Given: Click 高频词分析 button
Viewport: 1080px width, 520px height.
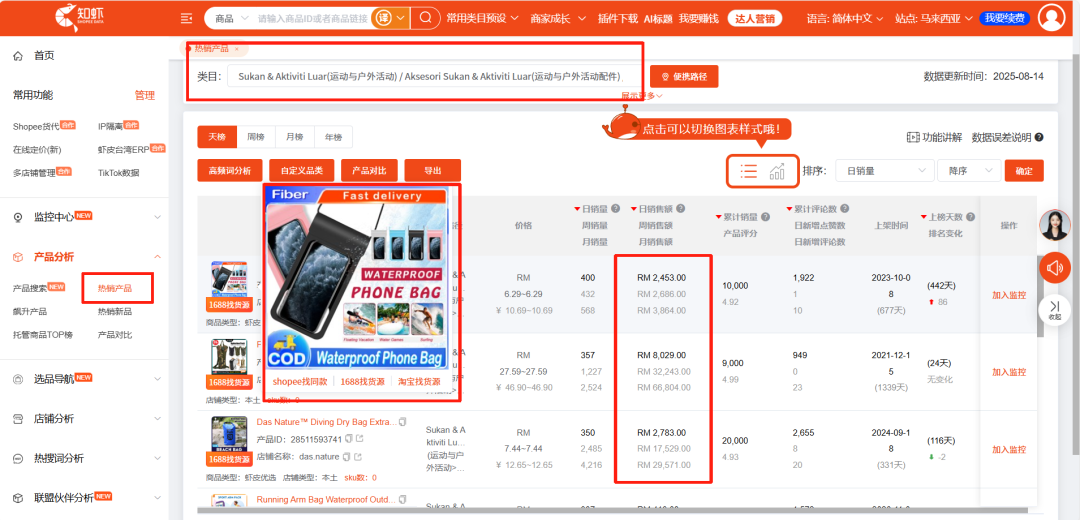Looking at the screenshot, I should 230,170.
